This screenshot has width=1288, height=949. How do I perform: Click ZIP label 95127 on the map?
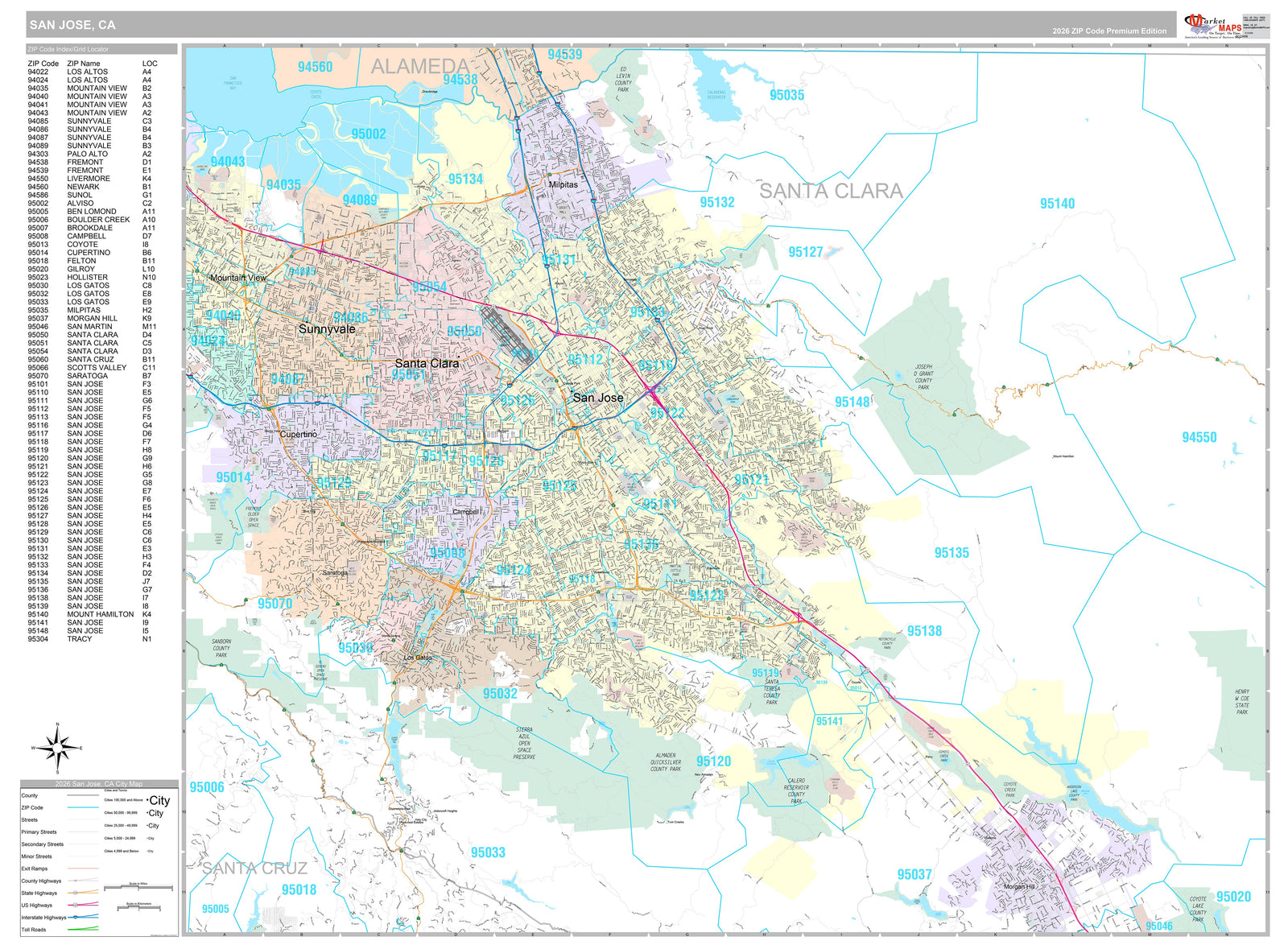coord(806,252)
